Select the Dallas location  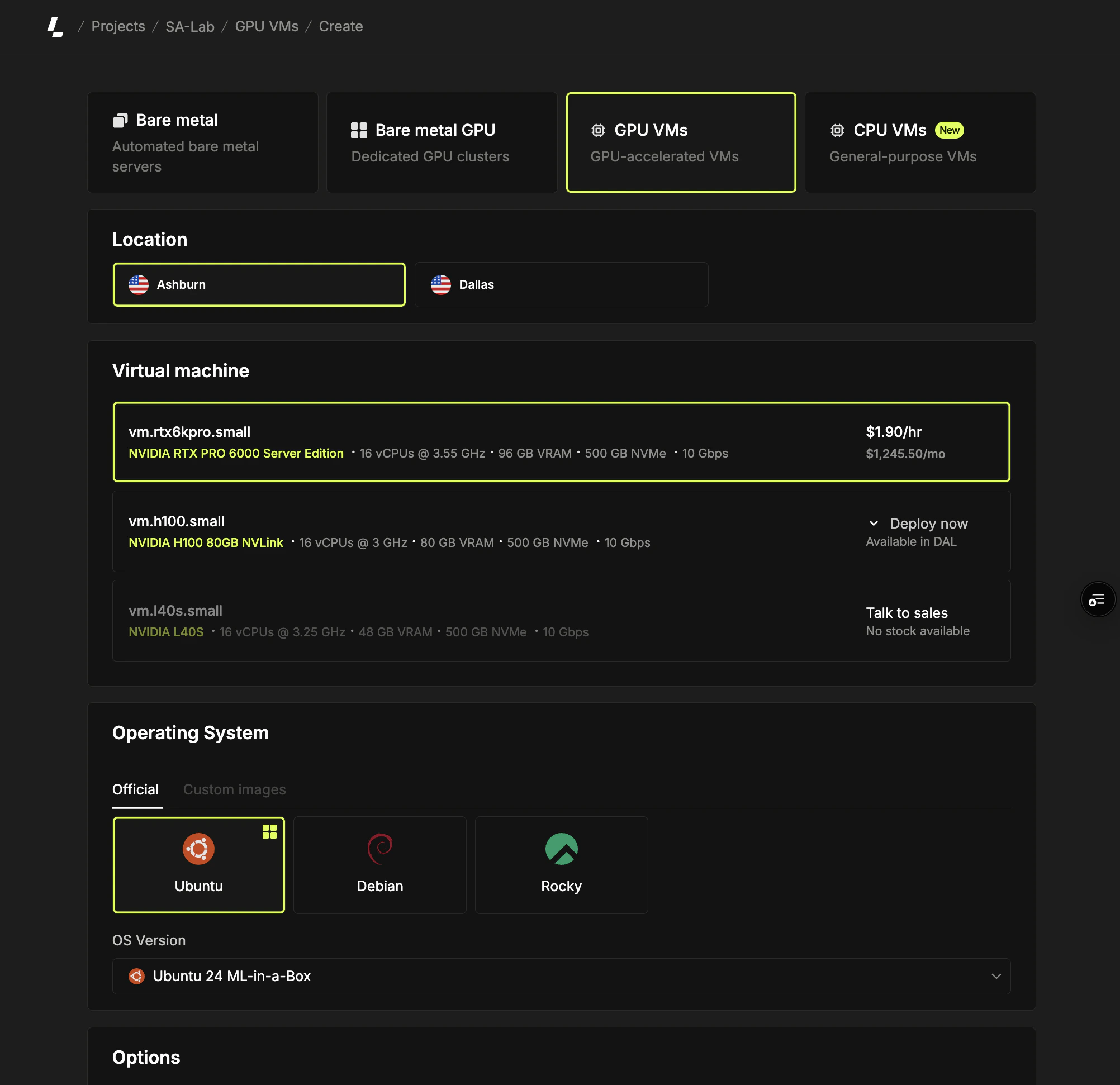coord(561,284)
